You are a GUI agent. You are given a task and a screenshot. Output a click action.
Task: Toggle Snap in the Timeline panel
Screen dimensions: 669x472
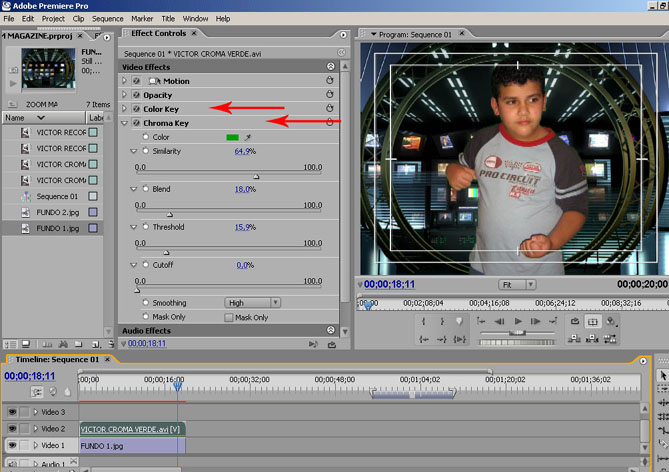point(38,391)
